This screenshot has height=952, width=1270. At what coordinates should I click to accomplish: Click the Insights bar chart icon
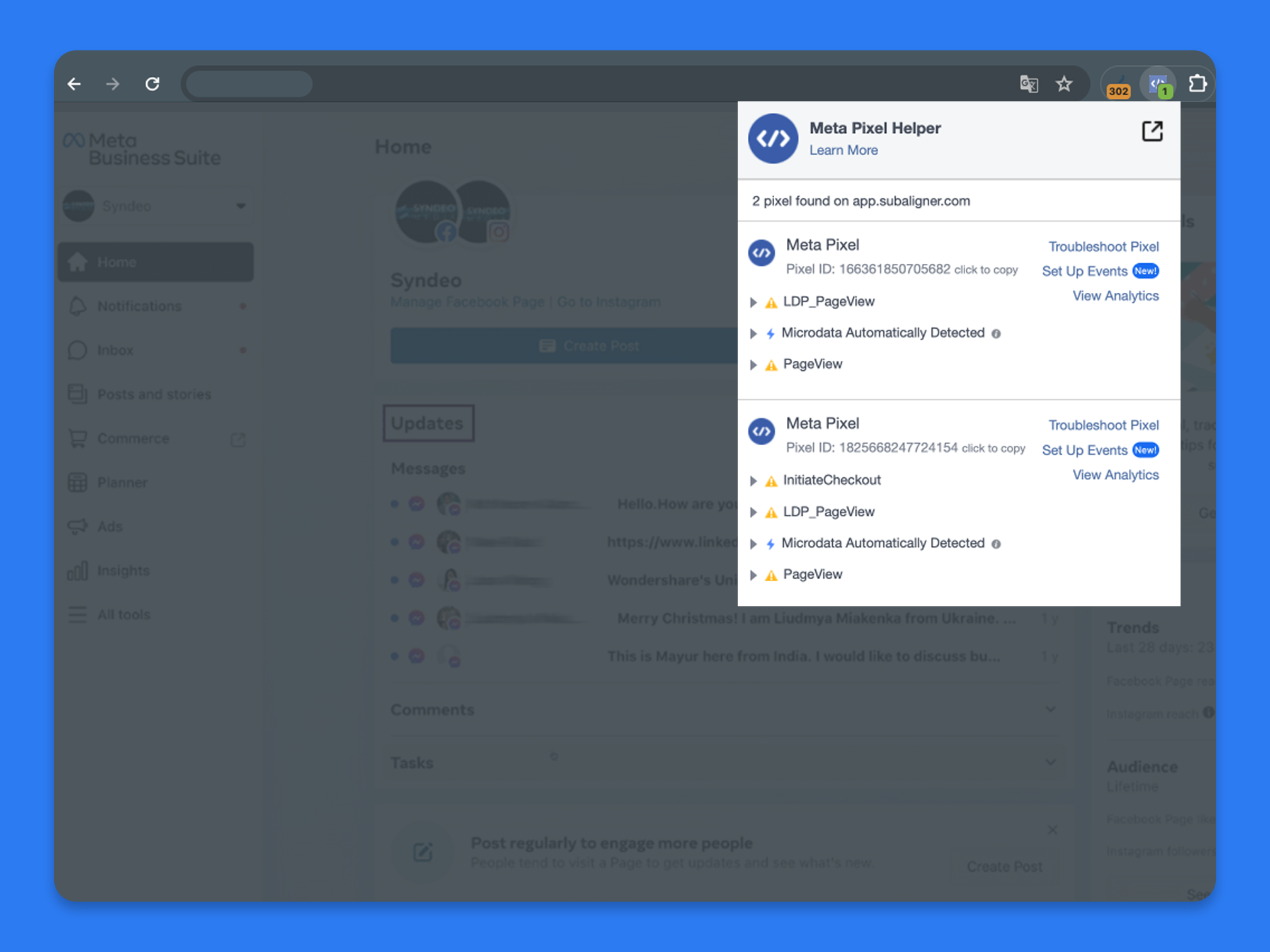point(77,571)
